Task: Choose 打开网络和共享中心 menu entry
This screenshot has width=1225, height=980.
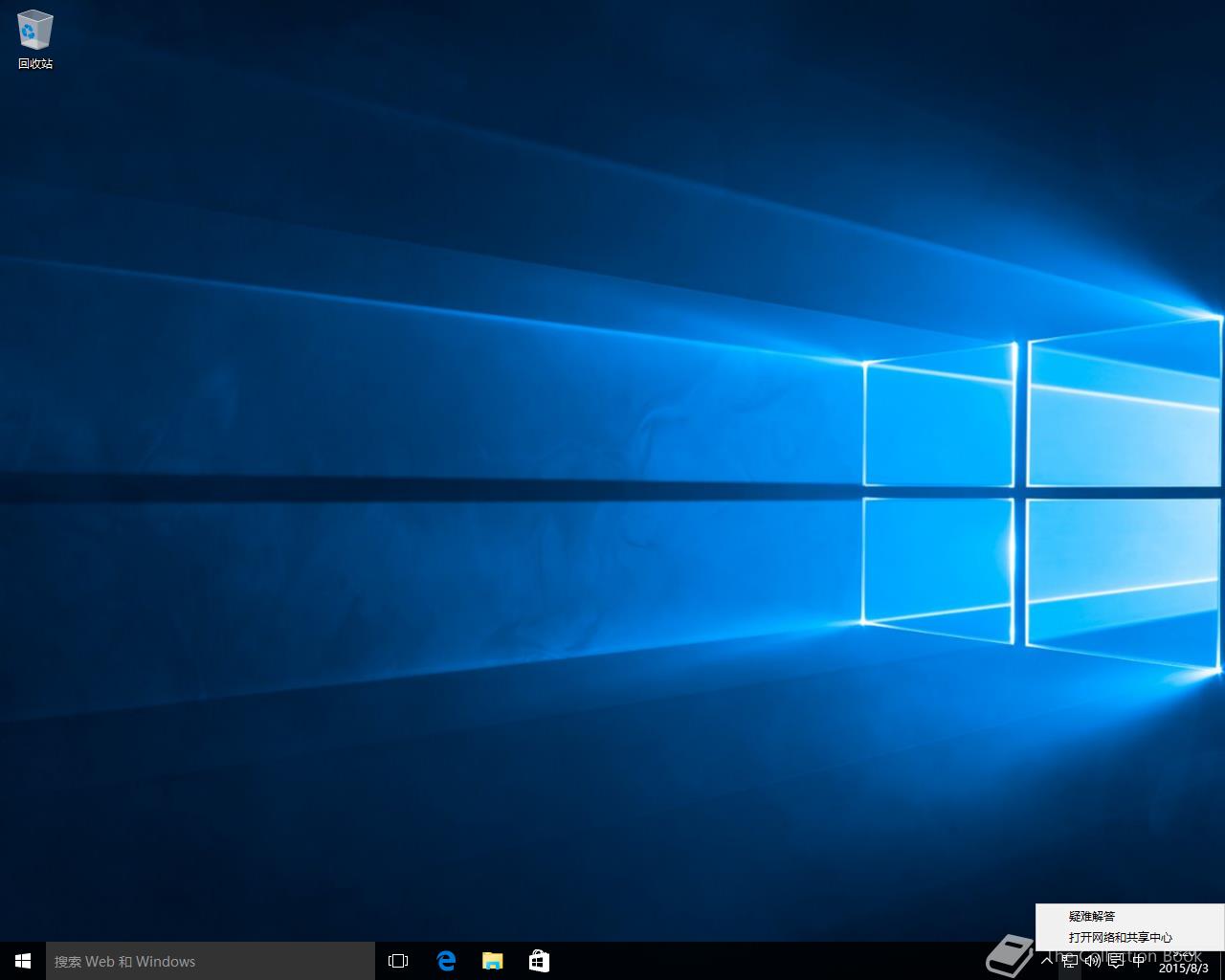Action: click(1129, 937)
